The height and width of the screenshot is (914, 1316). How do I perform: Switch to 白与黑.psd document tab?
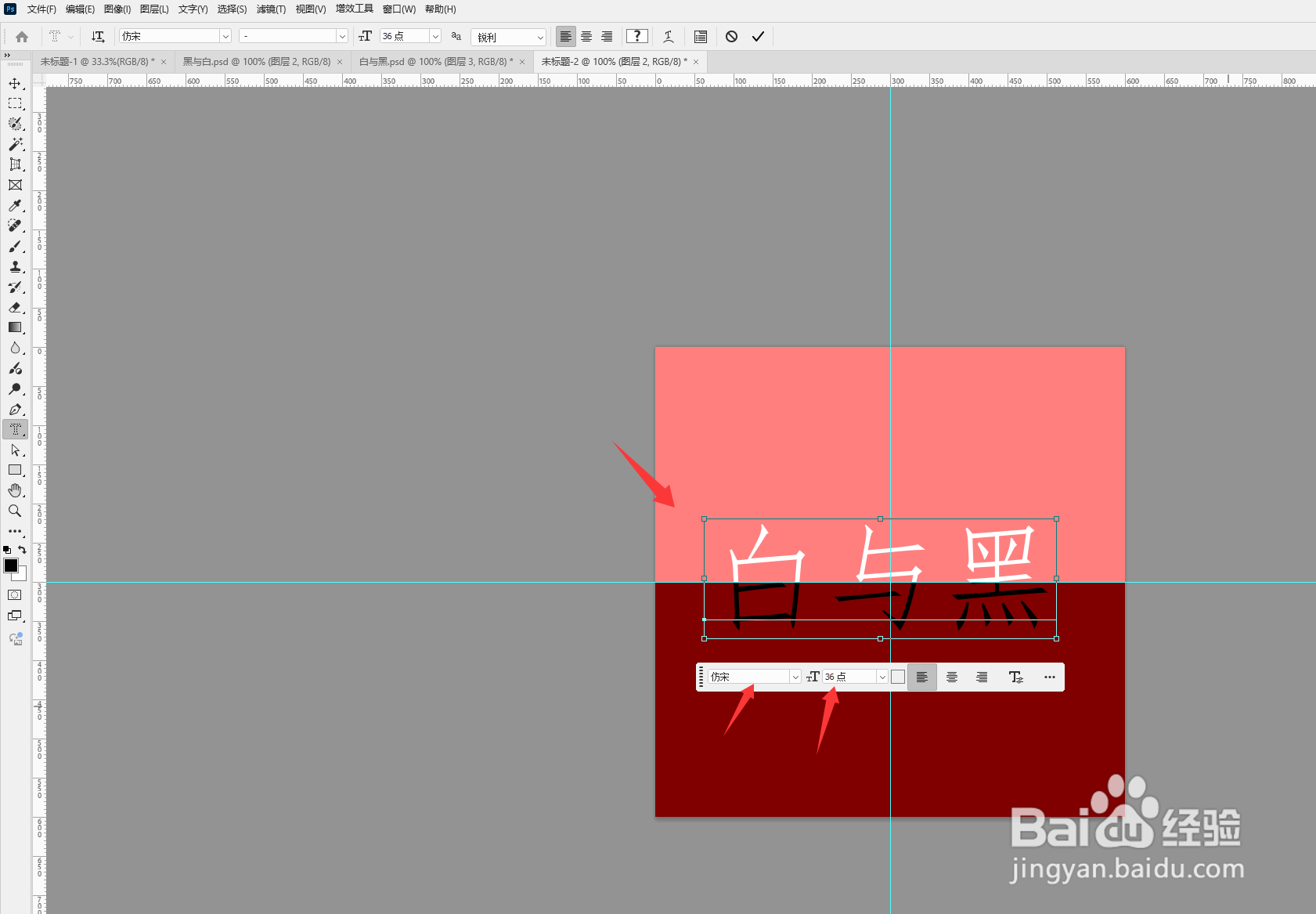[436, 61]
